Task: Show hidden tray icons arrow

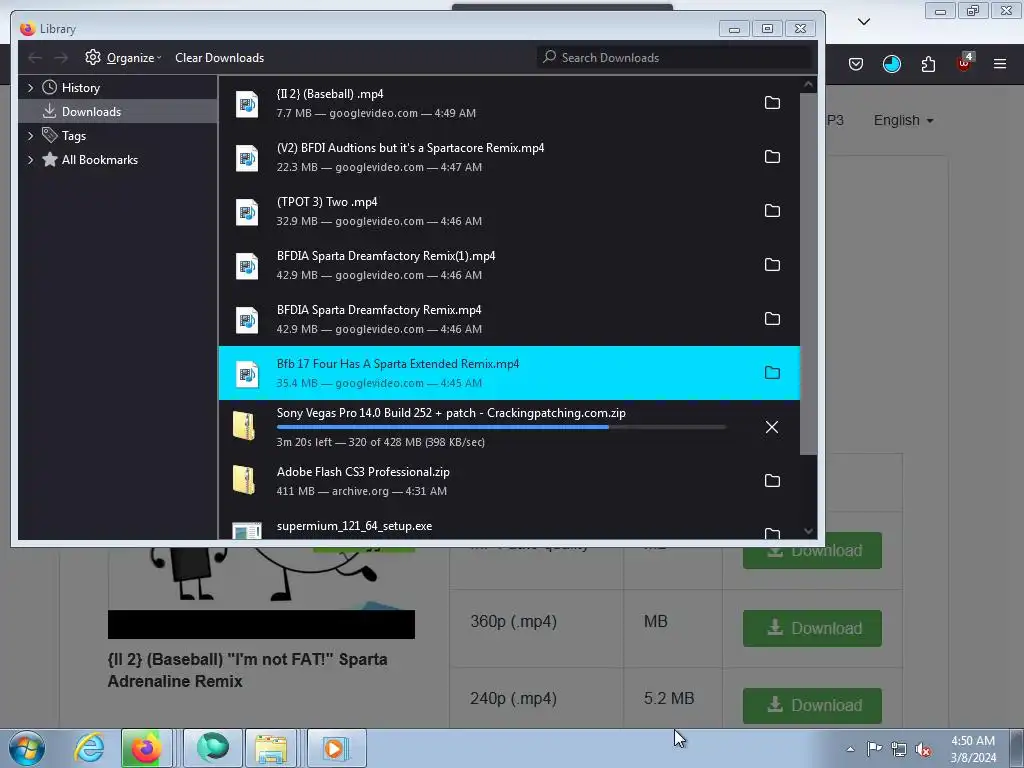Action: [850, 749]
